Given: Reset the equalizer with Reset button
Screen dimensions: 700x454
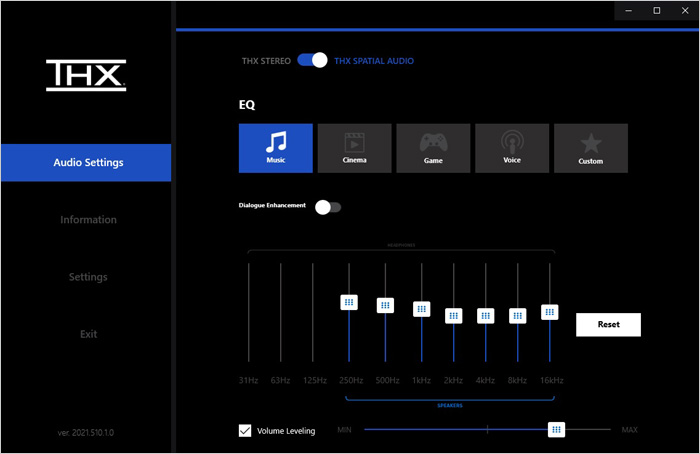Looking at the screenshot, I should tap(608, 325).
